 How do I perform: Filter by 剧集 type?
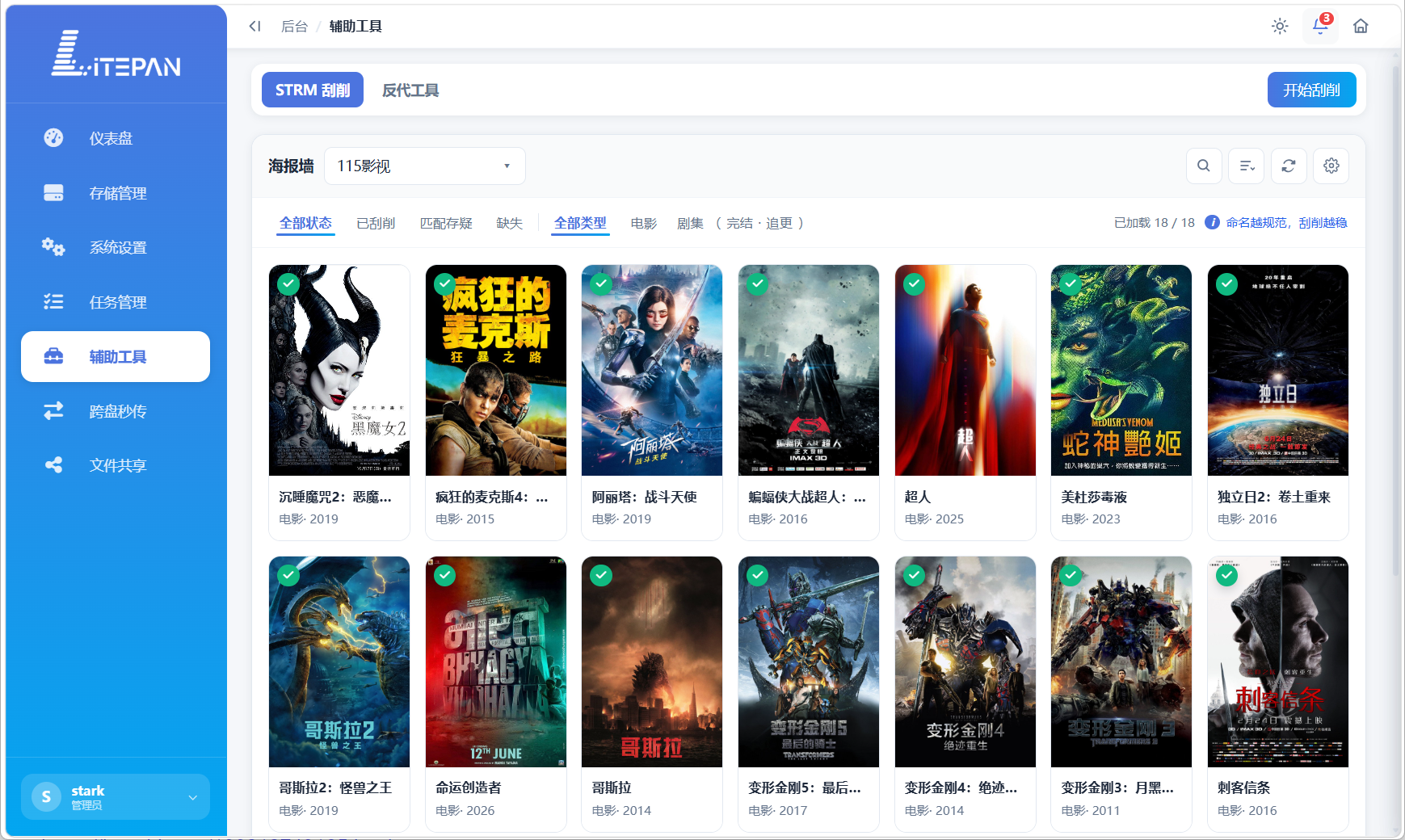click(x=691, y=223)
